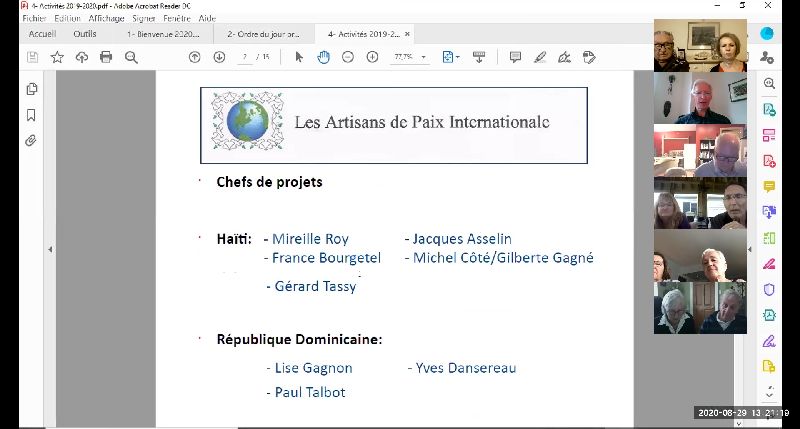The width and height of the screenshot is (800, 429).
Task: Click the stamp tool icon
Action: click(589, 57)
